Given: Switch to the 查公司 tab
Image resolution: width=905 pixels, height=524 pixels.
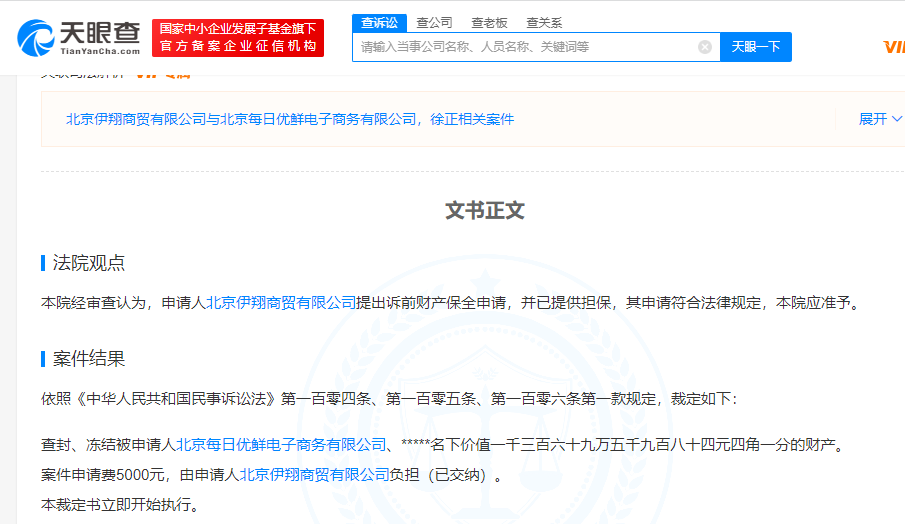Looking at the screenshot, I should pyautogui.click(x=434, y=23).
